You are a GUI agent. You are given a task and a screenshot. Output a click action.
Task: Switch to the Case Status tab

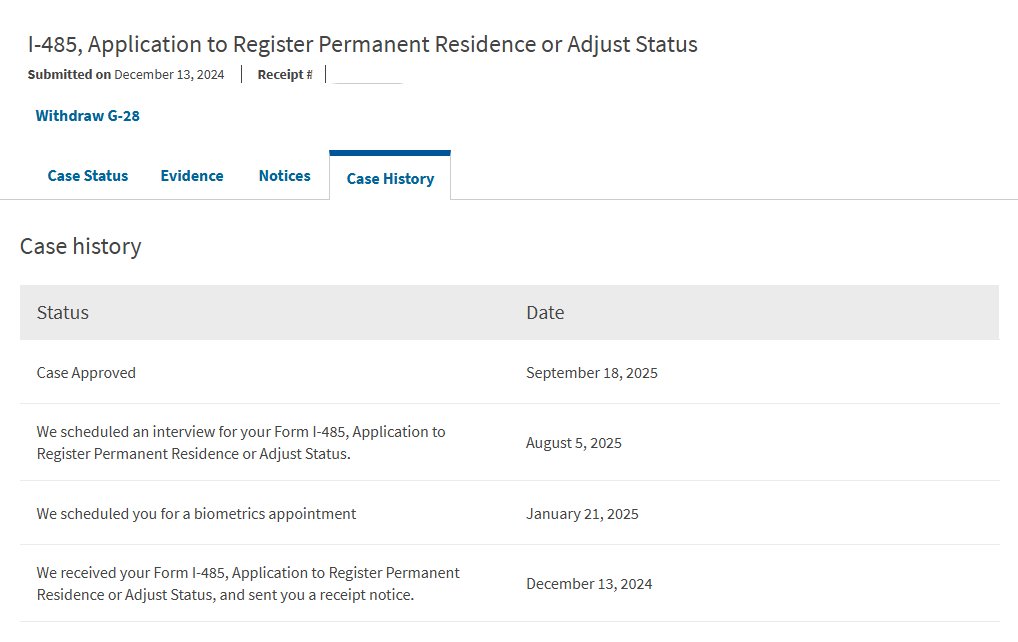pos(88,176)
